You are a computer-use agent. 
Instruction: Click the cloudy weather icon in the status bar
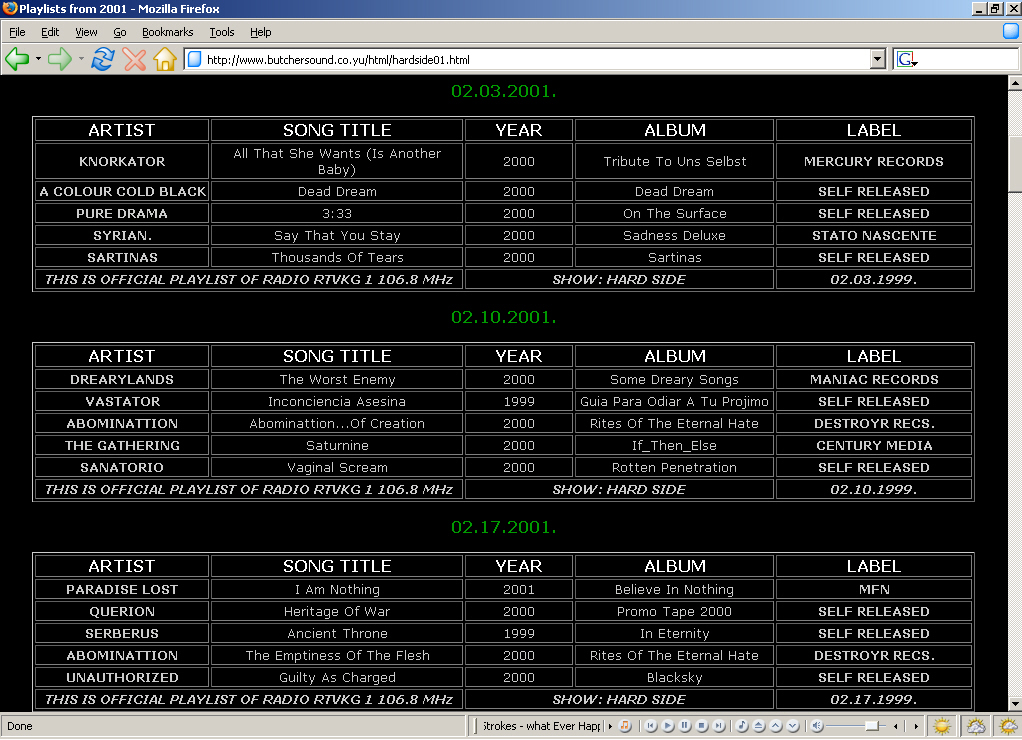click(976, 726)
